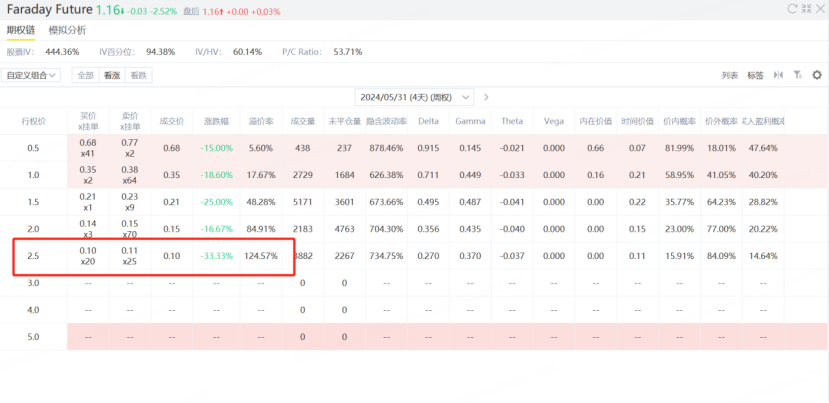Screen dimensions: 829x403
Task: Select the 看涨 calls toggle
Action: click(x=112, y=76)
